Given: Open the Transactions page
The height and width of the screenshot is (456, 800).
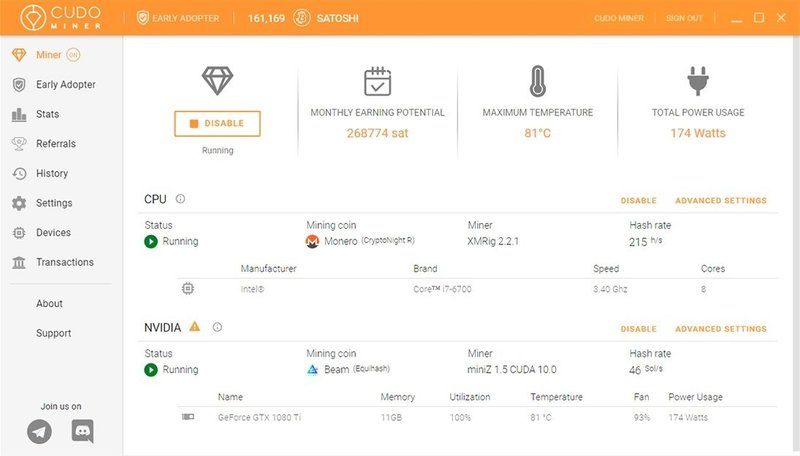Looking at the screenshot, I should pos(65,262).
